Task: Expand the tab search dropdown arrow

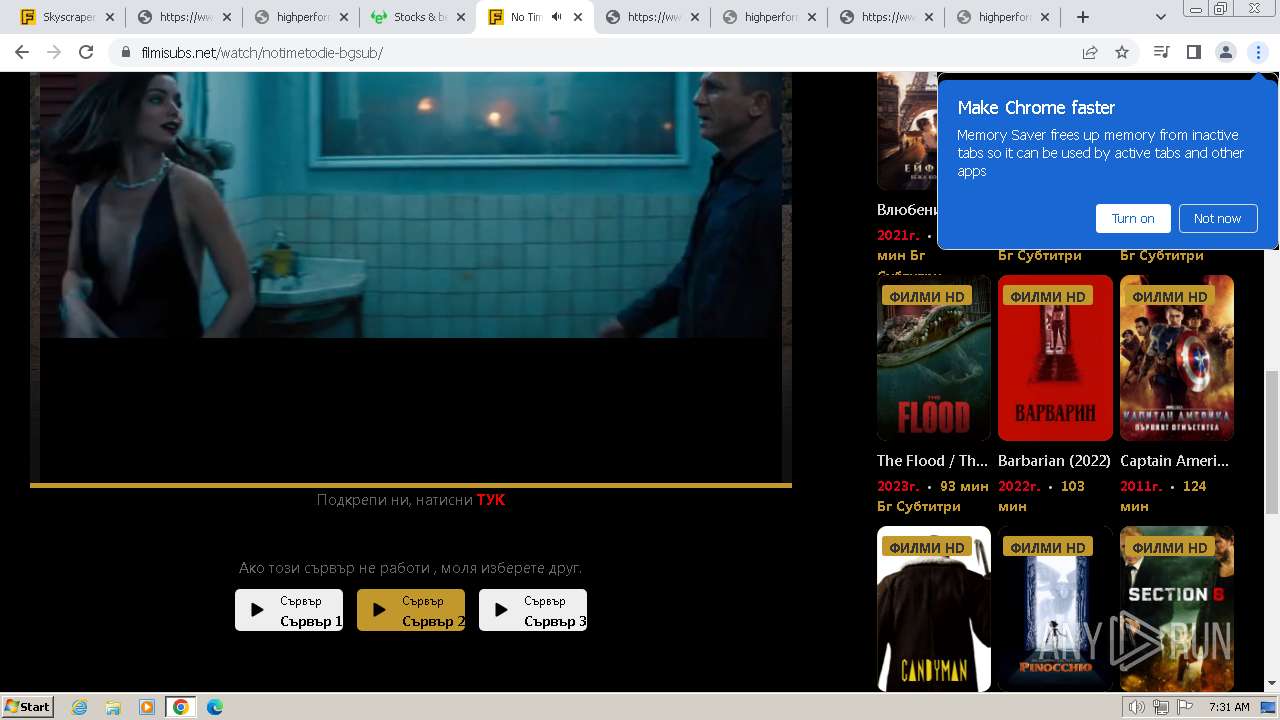Action: pyautogui.click(x=1160, y=17)
